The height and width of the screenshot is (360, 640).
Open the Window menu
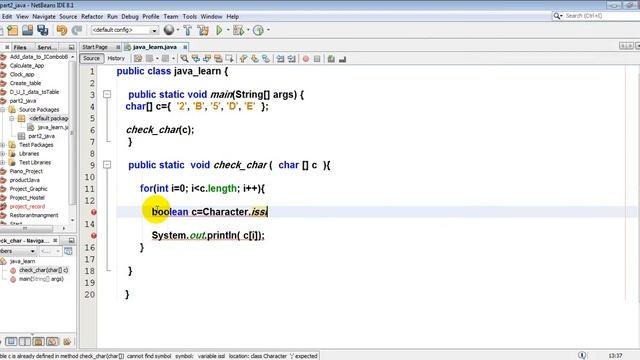[211, 16]
